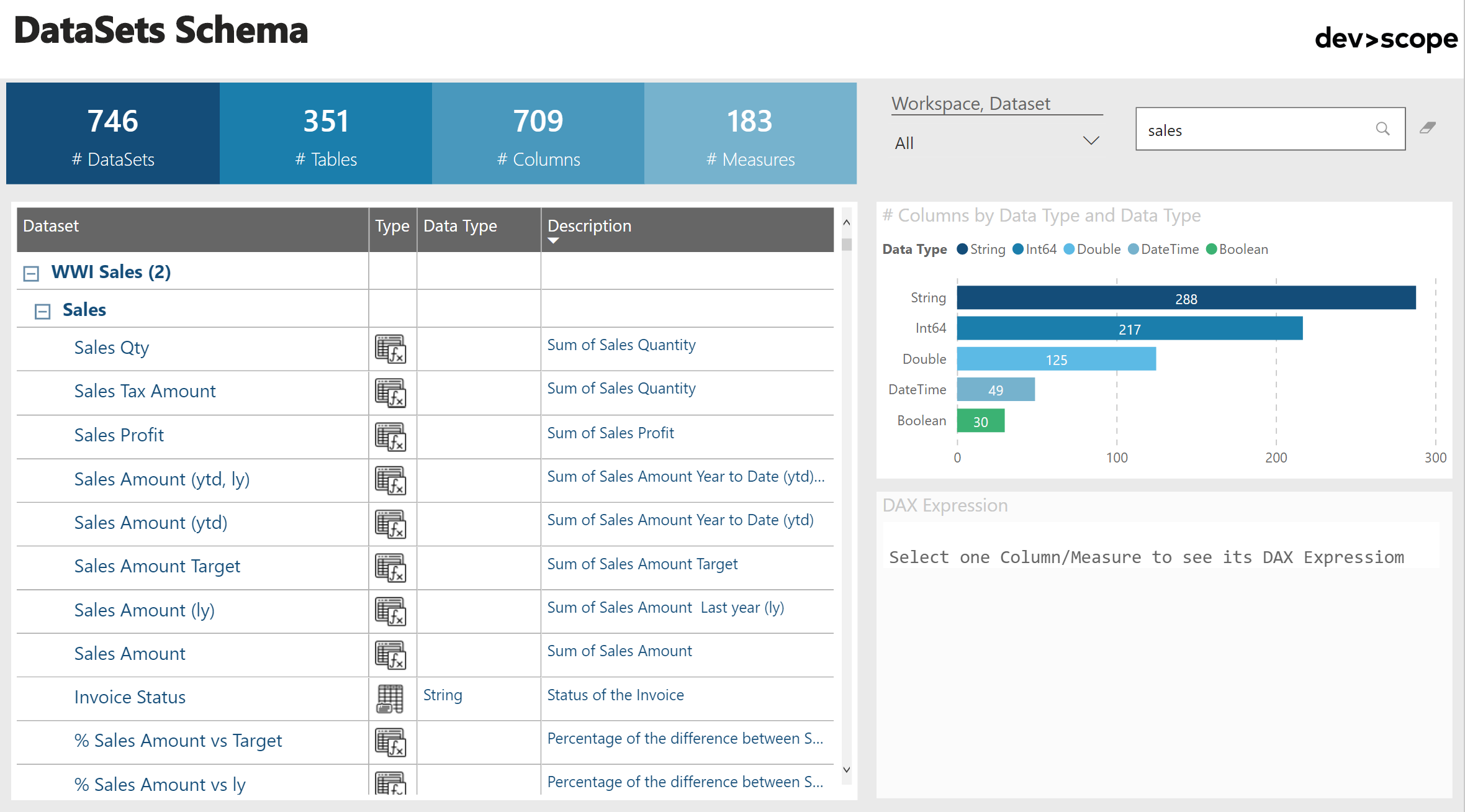Click the eraser clear-search icon
1465x812 pixels.
pos(1427,128)
